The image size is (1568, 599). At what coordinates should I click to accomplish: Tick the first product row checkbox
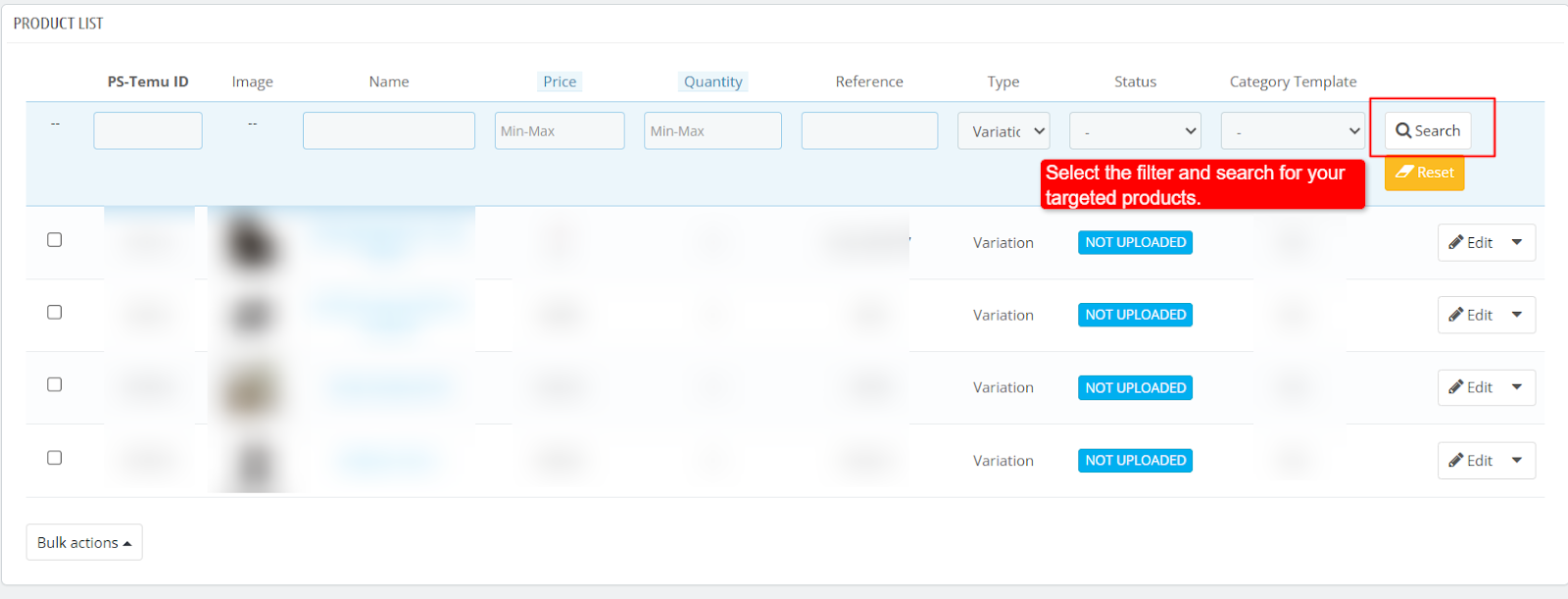click(55, 240)
